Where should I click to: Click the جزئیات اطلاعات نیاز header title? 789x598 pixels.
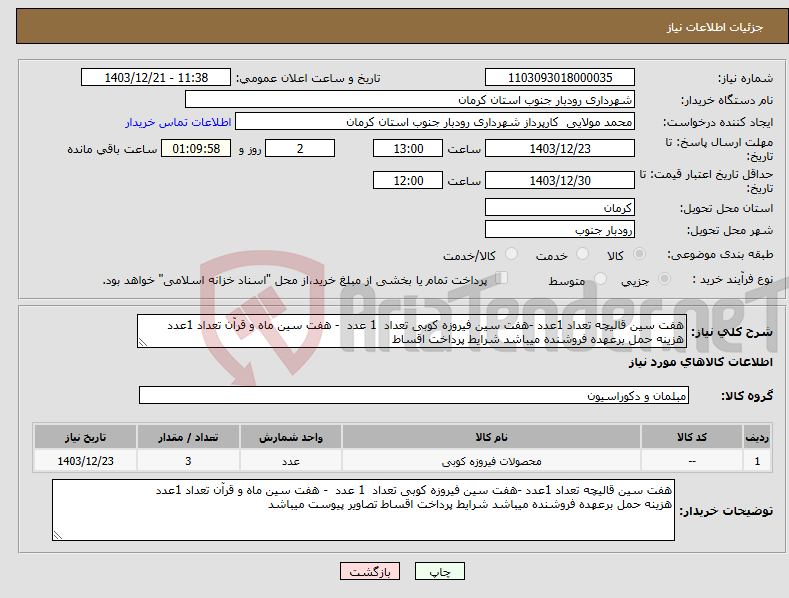(x=715, y=27)
